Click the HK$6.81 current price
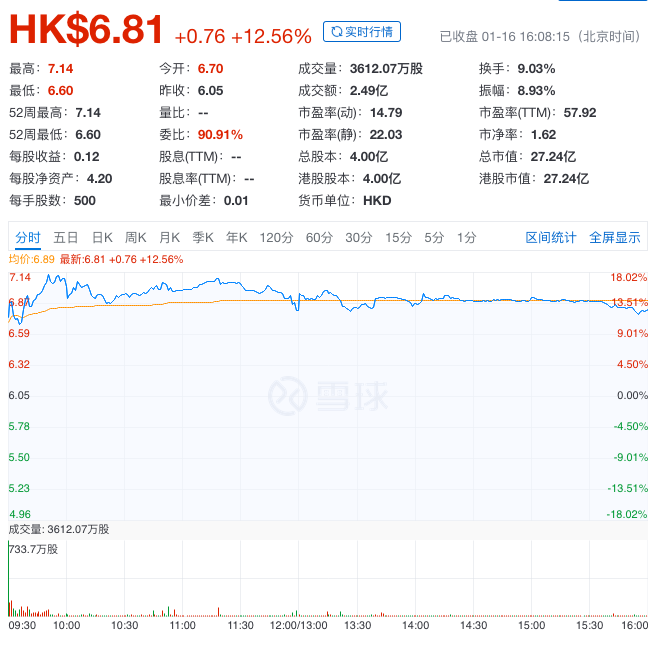 (x=86, y=31)
